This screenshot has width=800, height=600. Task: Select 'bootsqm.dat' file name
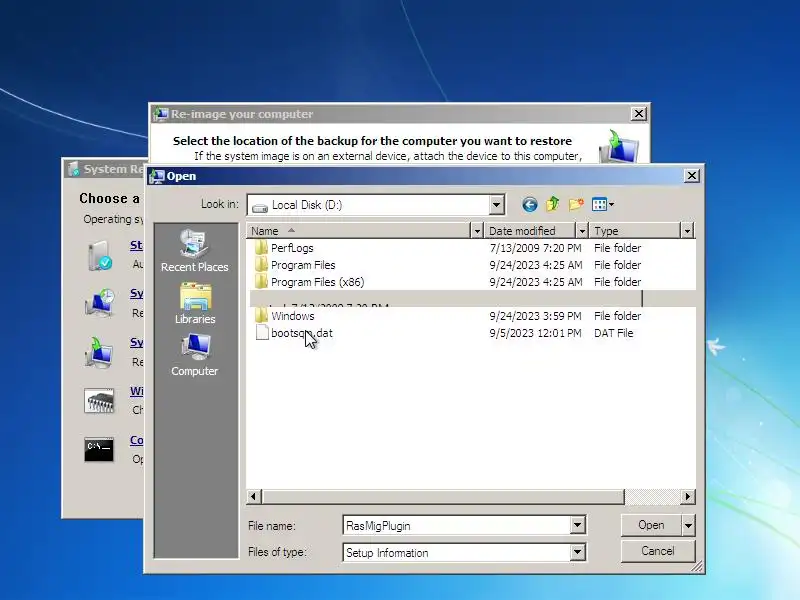(302, 333)
